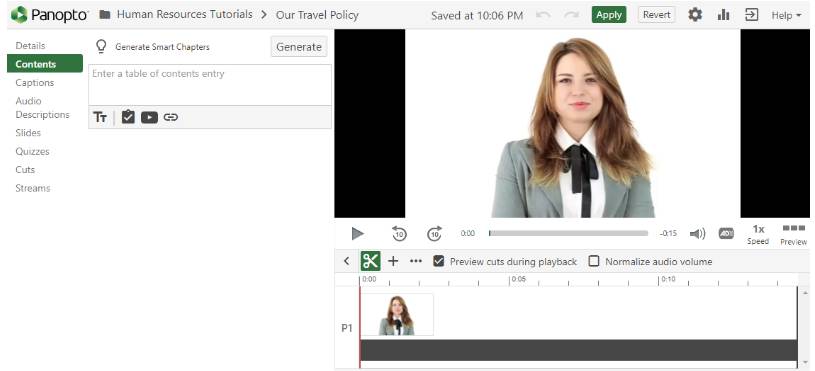Click the Panopto logo
This screenshot has width=815, height=371.
click(x=49, y=15)
